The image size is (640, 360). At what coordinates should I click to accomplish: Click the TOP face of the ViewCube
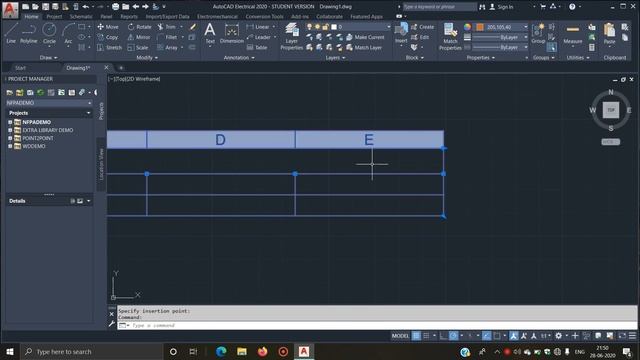[x=611, y=110]
